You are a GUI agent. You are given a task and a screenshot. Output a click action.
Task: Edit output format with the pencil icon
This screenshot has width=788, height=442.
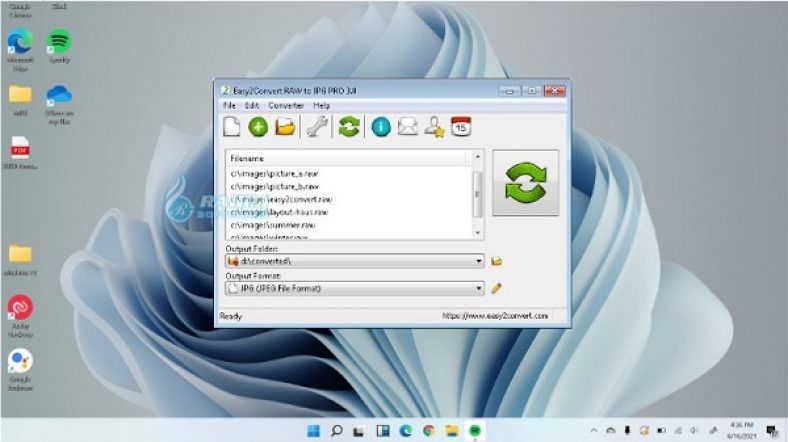click(497, 288)
